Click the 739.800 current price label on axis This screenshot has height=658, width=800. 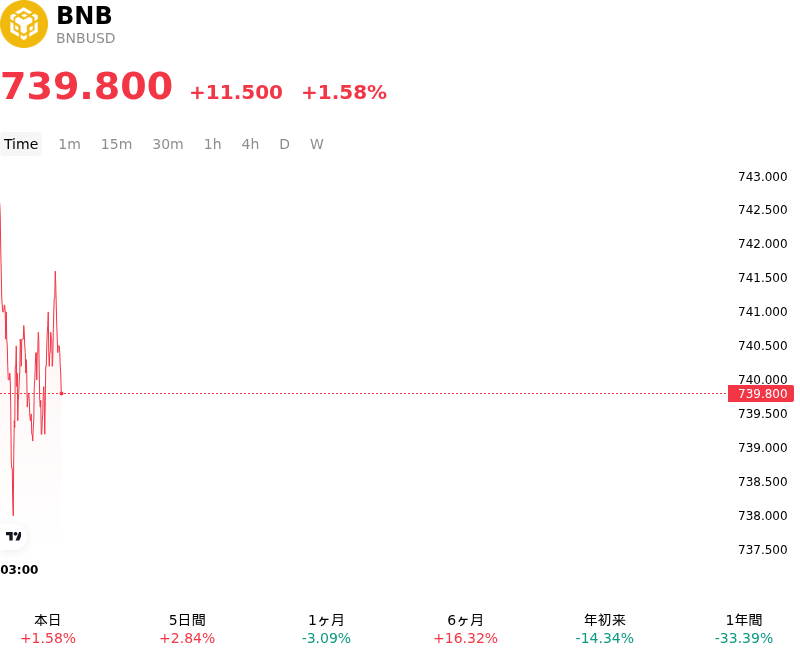[761, 394]
